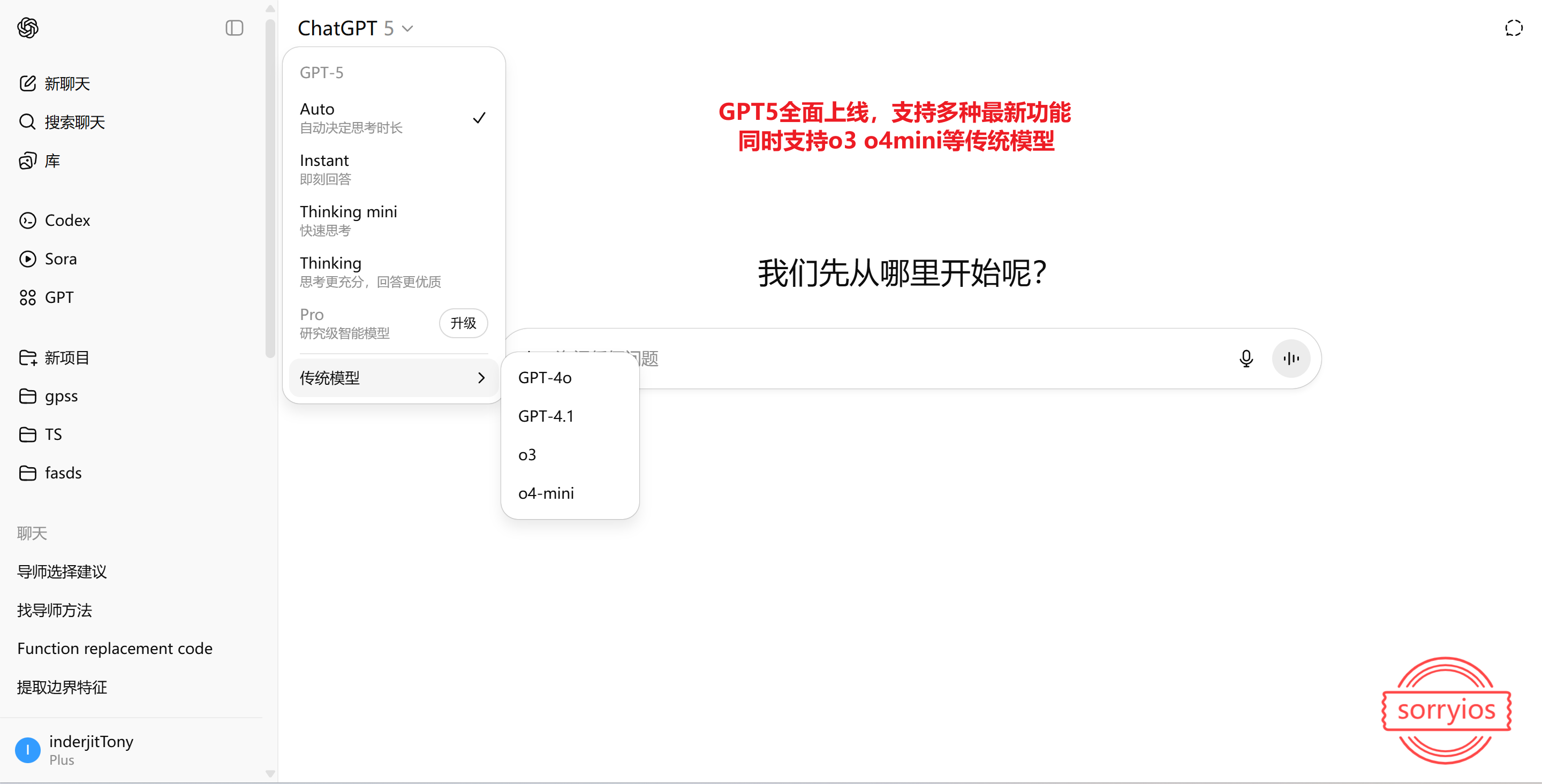Click sidebar vertical scrollbar thumb
The image size is (1542, 784).
[270, 188]
